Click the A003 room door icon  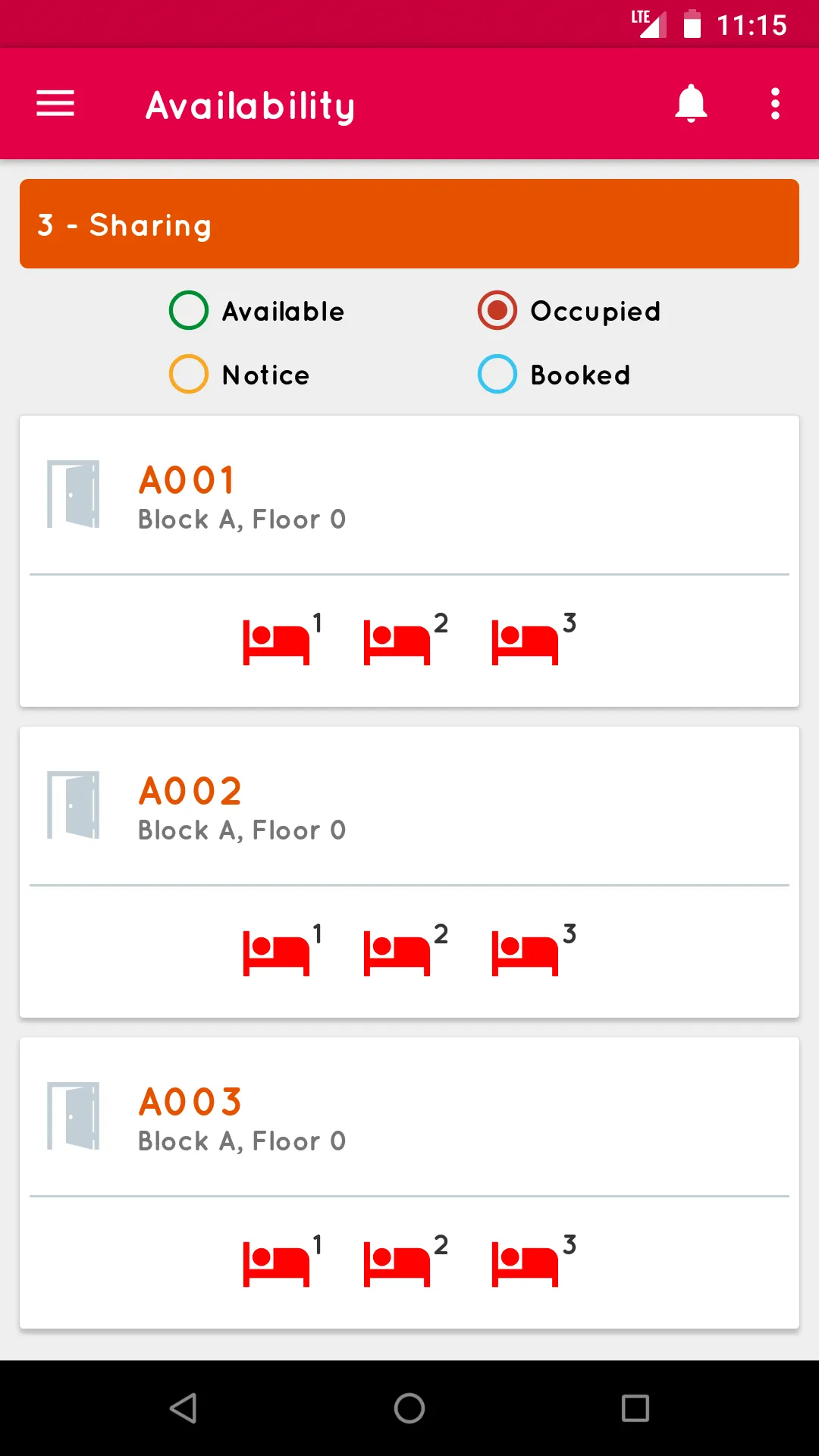[74, 1116]
